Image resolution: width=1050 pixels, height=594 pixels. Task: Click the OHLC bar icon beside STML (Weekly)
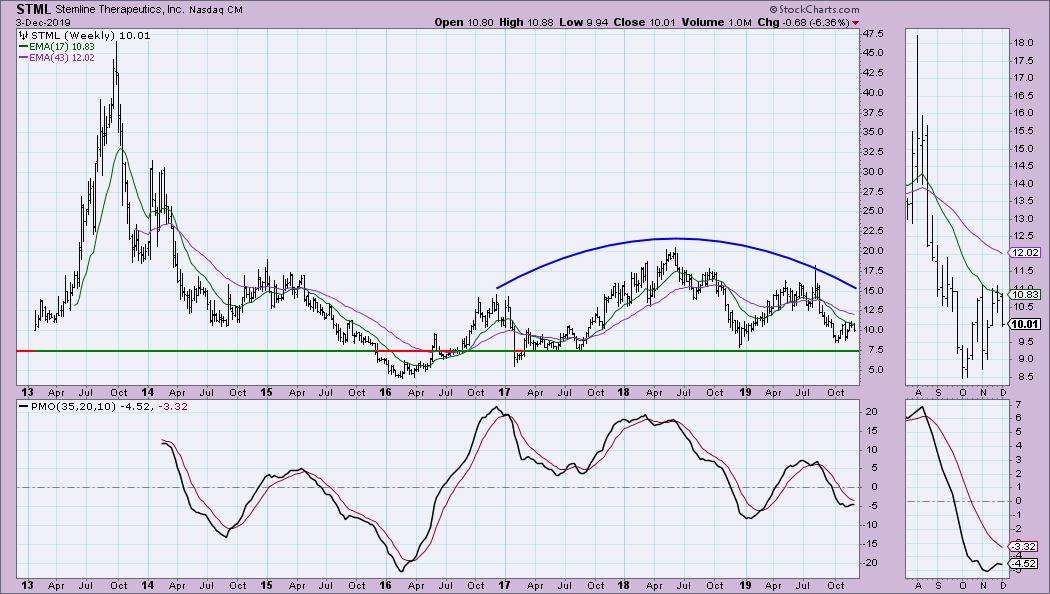coord(23,35)
